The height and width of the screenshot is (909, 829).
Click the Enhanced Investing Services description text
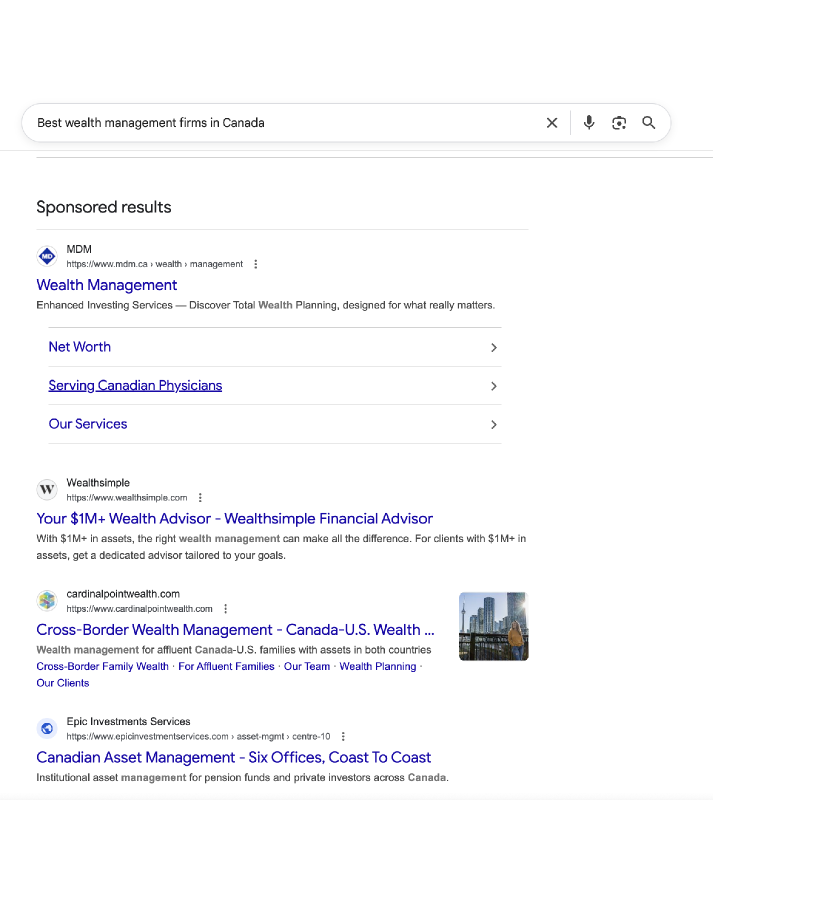pos(266,306)
